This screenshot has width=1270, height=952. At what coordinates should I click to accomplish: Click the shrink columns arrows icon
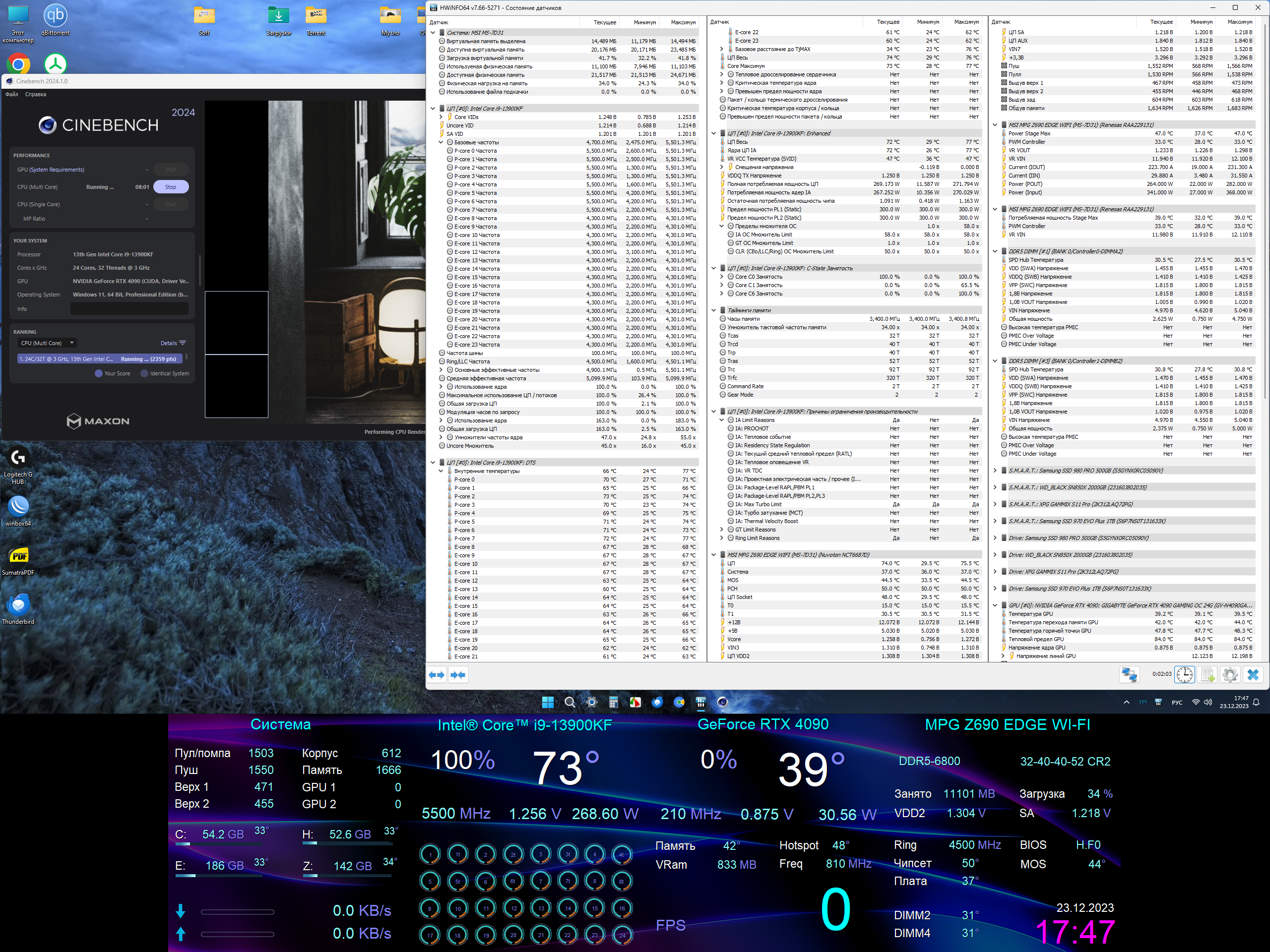(458, 674)
